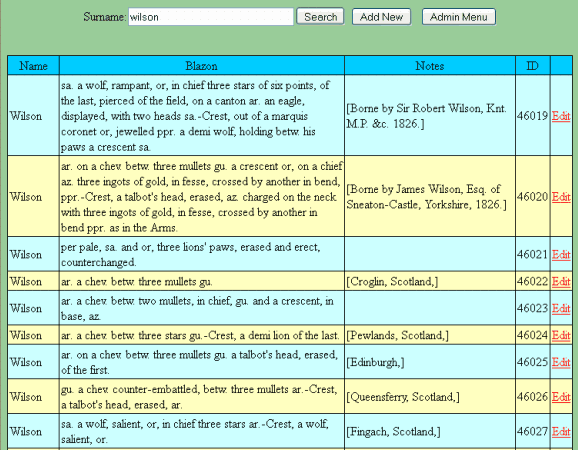Edit record 46021

point(561,255)
